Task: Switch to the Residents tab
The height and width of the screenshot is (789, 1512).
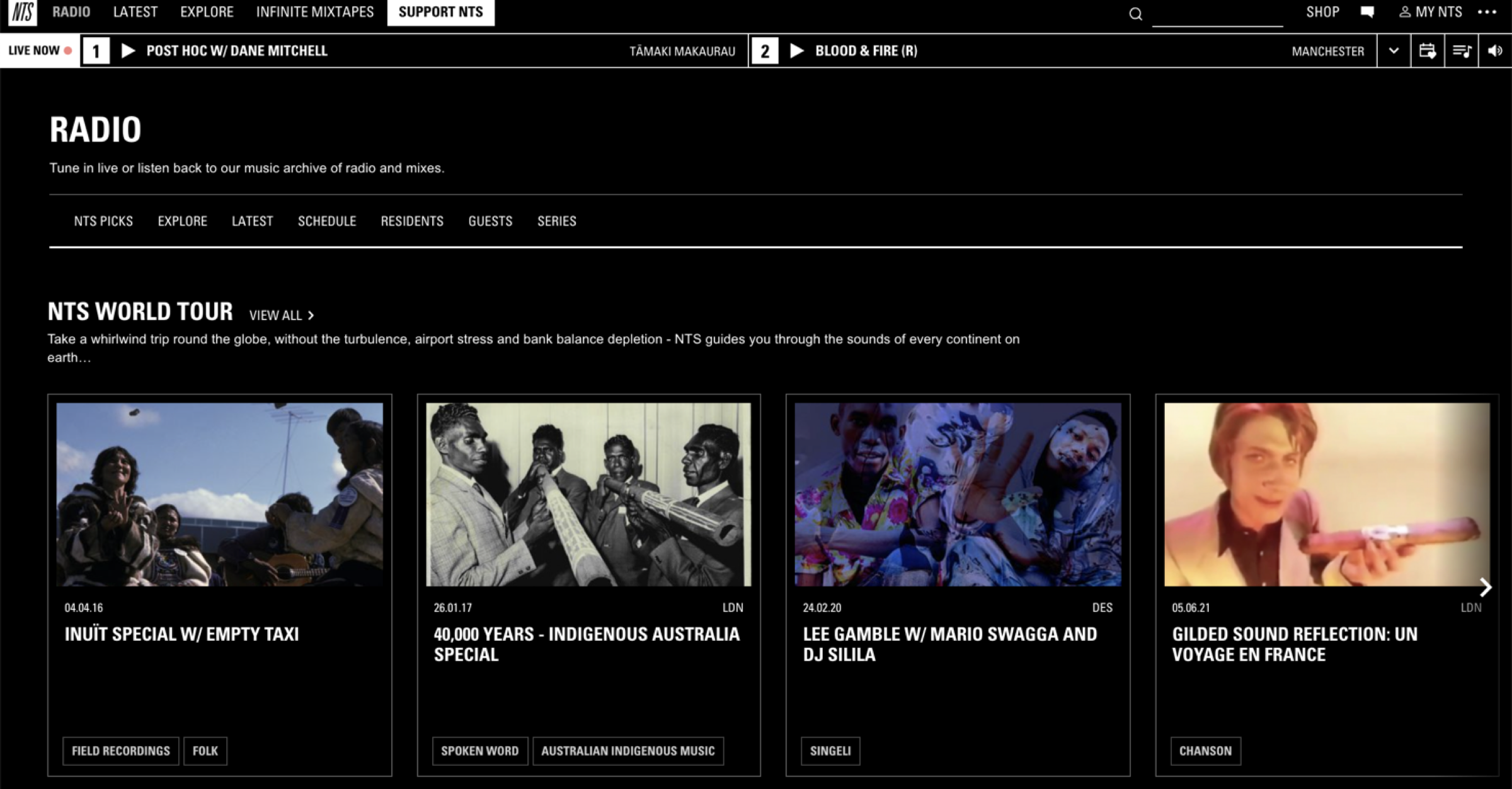Action: click(x=412, y=221)
